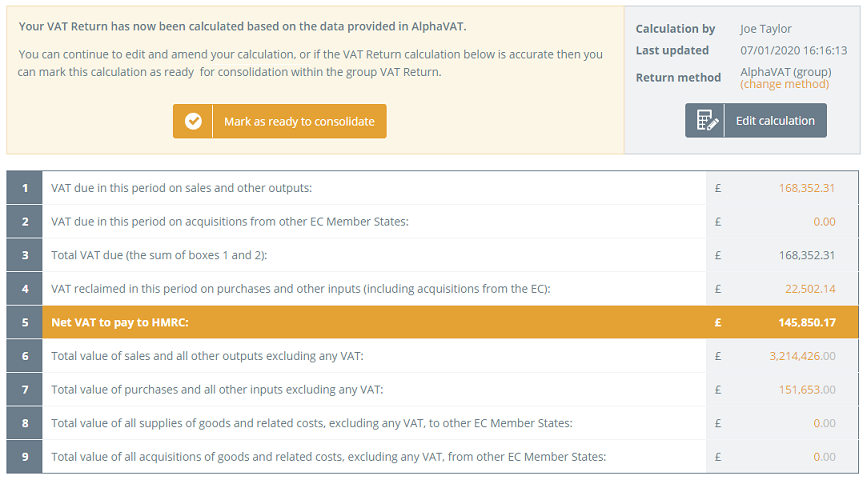Open box 1 value 168,352.31
The image size is (867, 480).
pyautogui.click(x=807, y=188)
